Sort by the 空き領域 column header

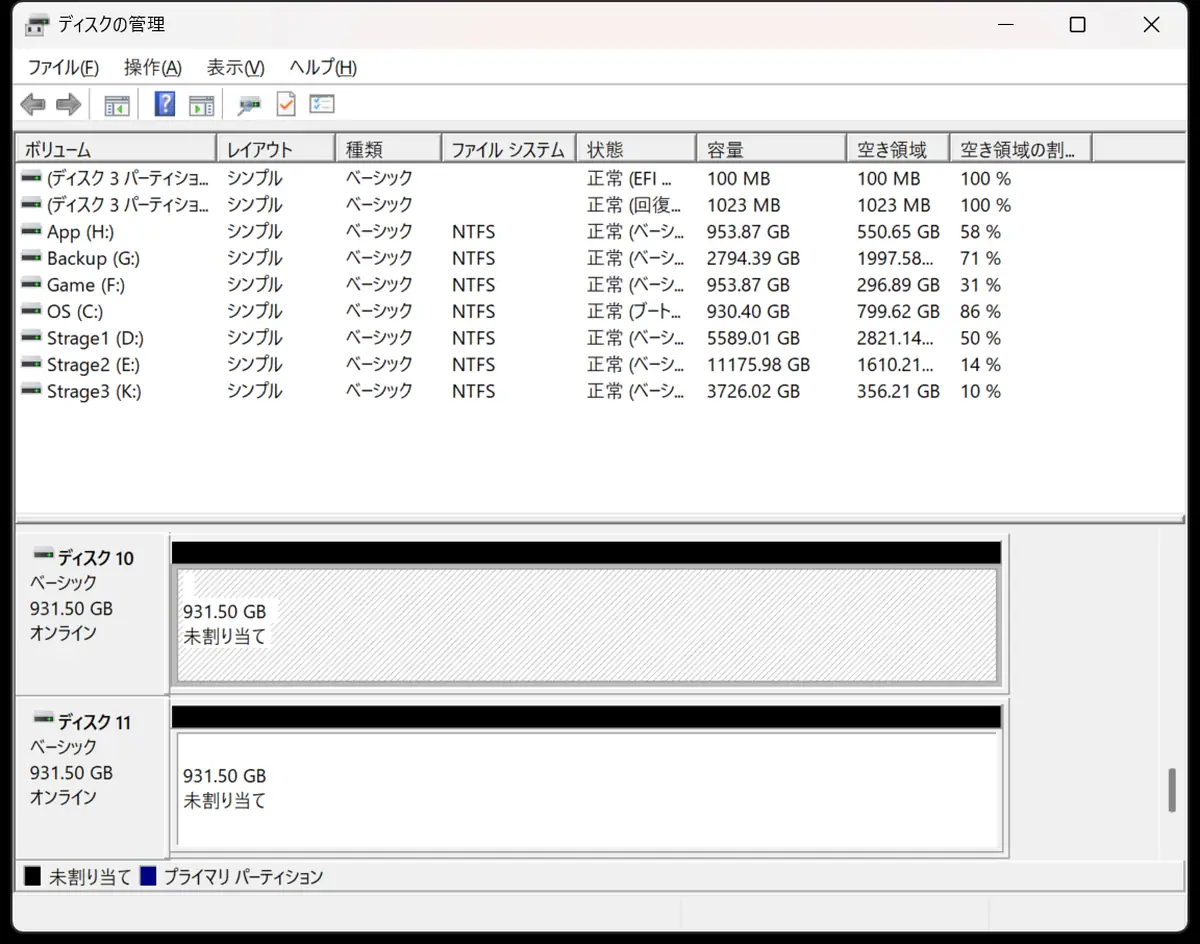tap(898, 149)
